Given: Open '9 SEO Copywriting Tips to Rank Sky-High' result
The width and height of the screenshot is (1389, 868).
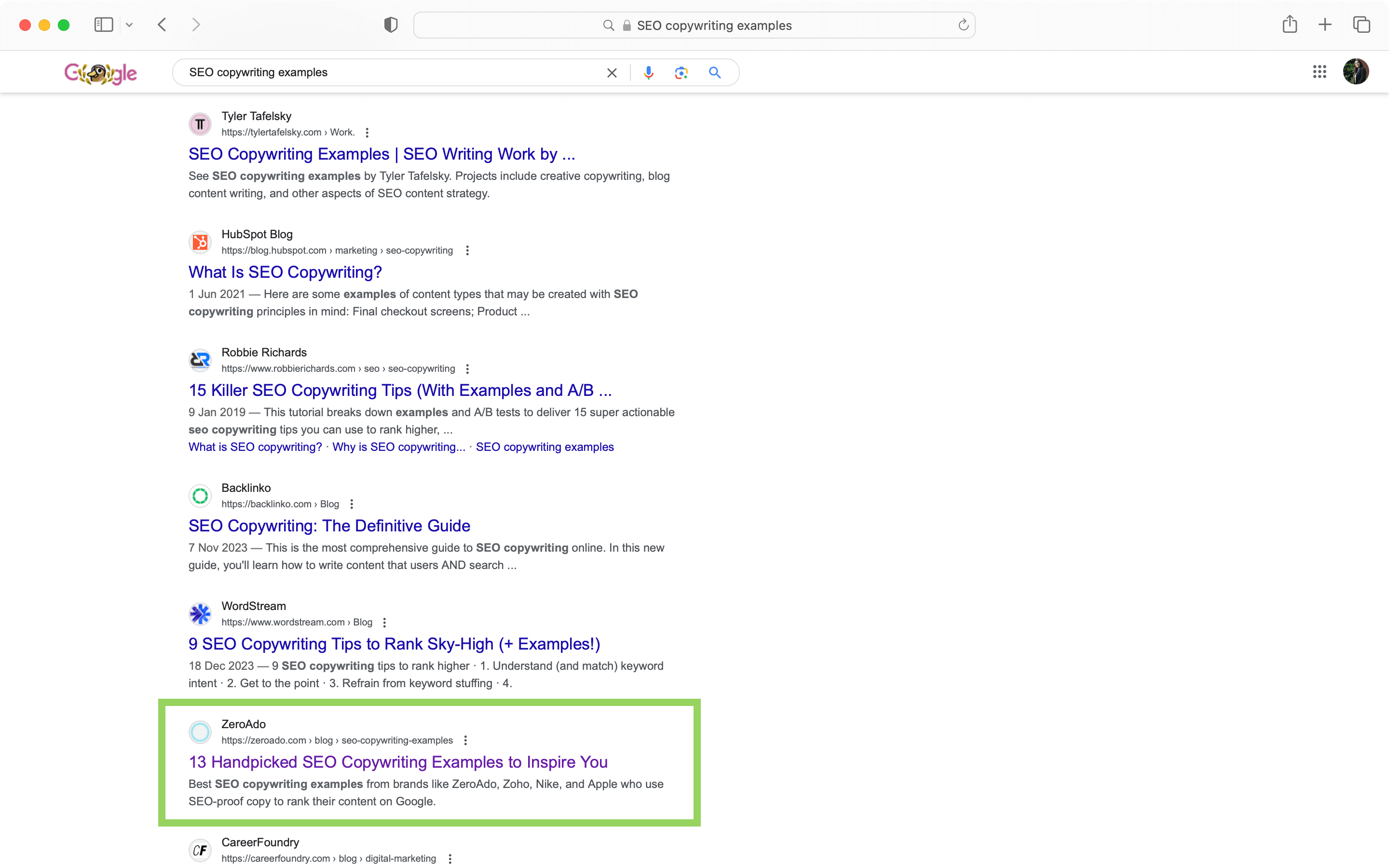Looking at the screenshot, I should point(395,644).
